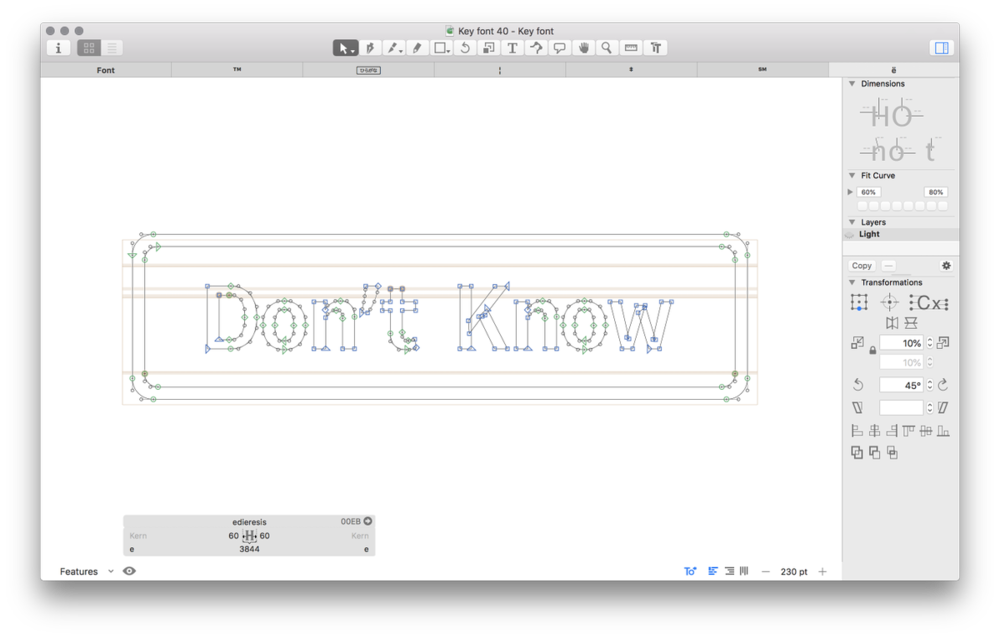Screen dimensions: 1000x638
Task: Switch to the Text tool
Action: 512,48
